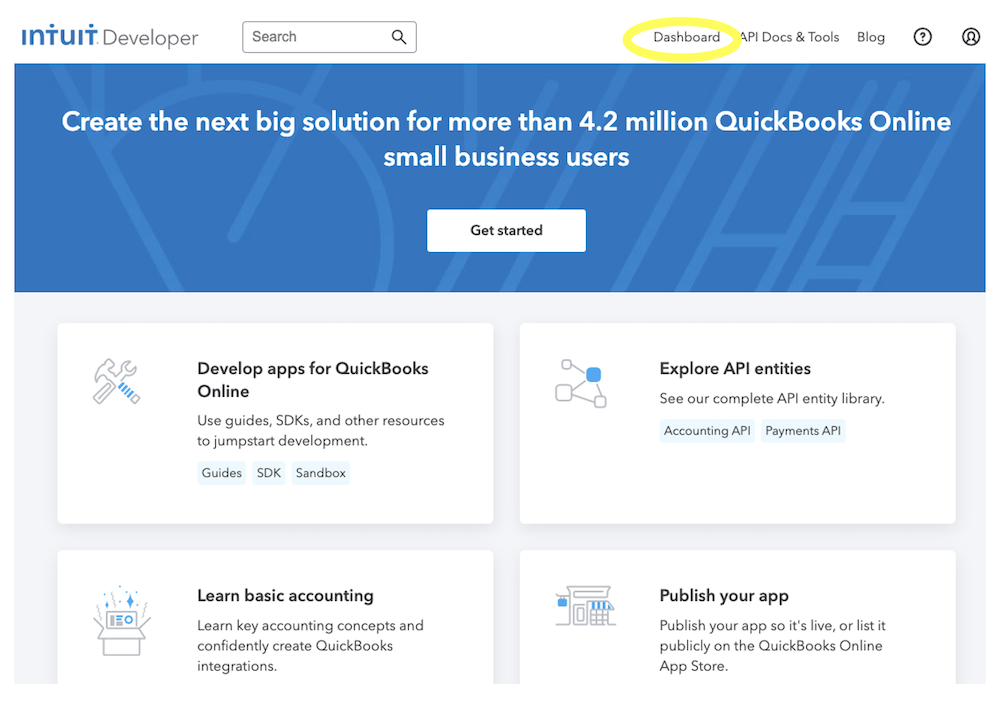Open the Accounting API tag
Image resolution: width=1000 pixels, height=706 pixels.
[x=707, y=430]
